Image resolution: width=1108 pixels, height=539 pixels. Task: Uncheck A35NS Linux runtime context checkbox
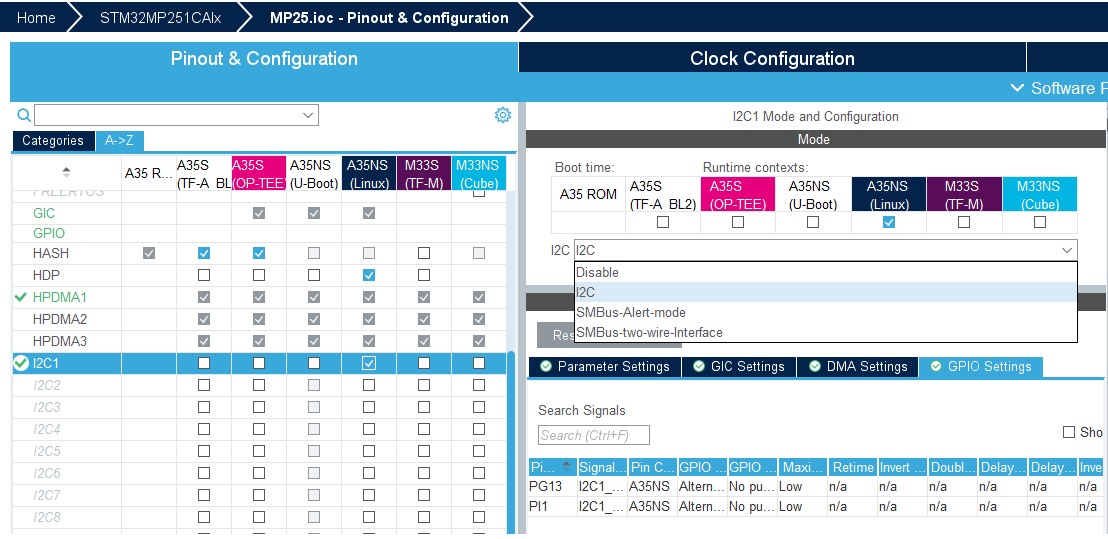click(889, 222)
